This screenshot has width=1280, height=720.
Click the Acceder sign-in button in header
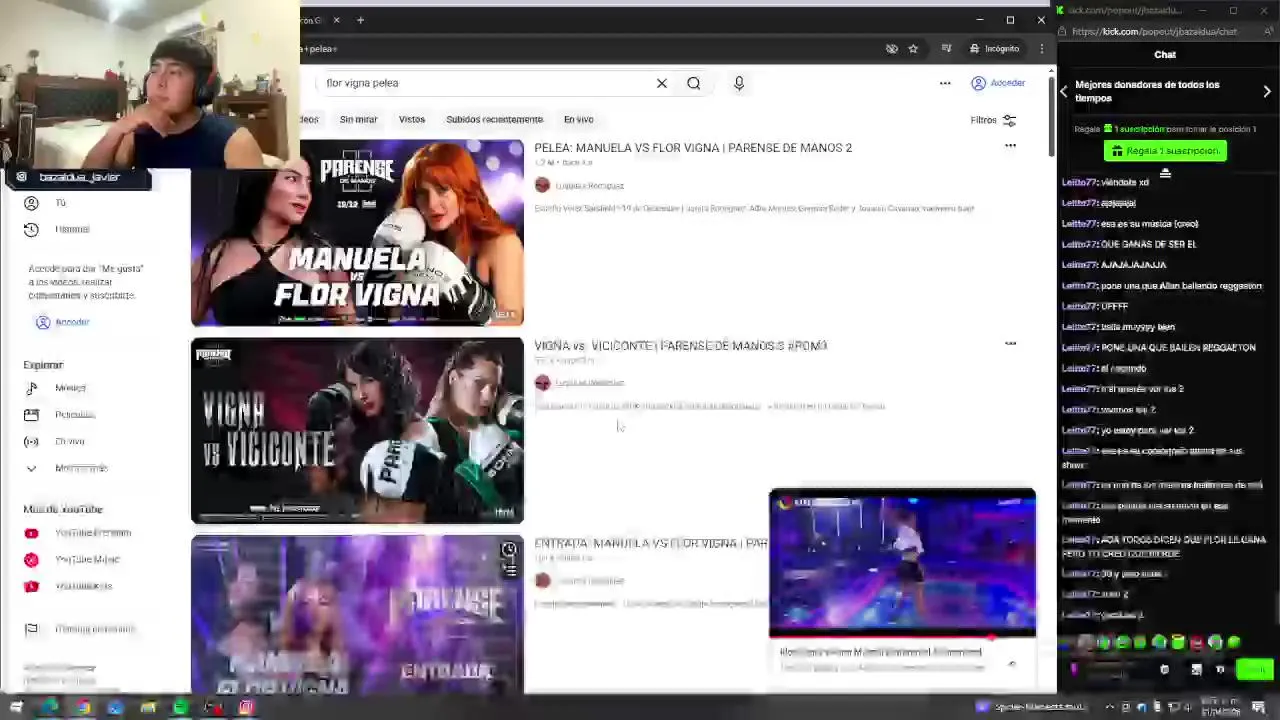coord(998,83)
